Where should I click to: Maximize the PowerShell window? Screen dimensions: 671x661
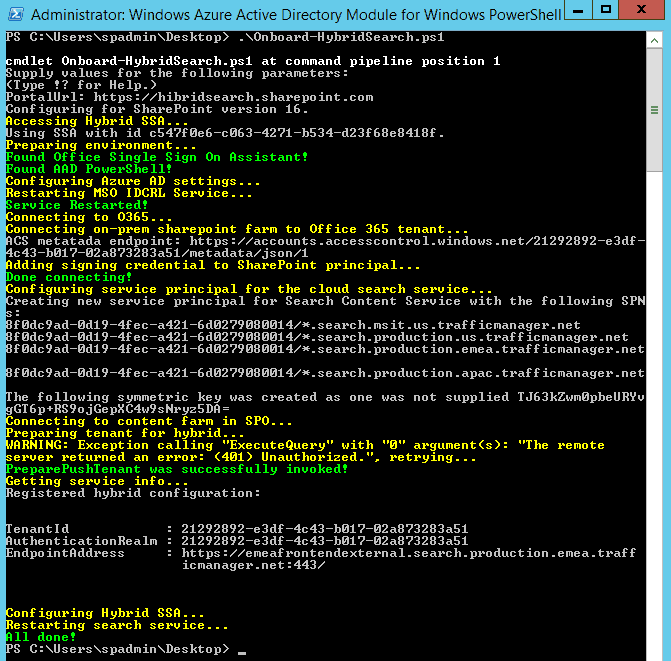tap(606, 9)
